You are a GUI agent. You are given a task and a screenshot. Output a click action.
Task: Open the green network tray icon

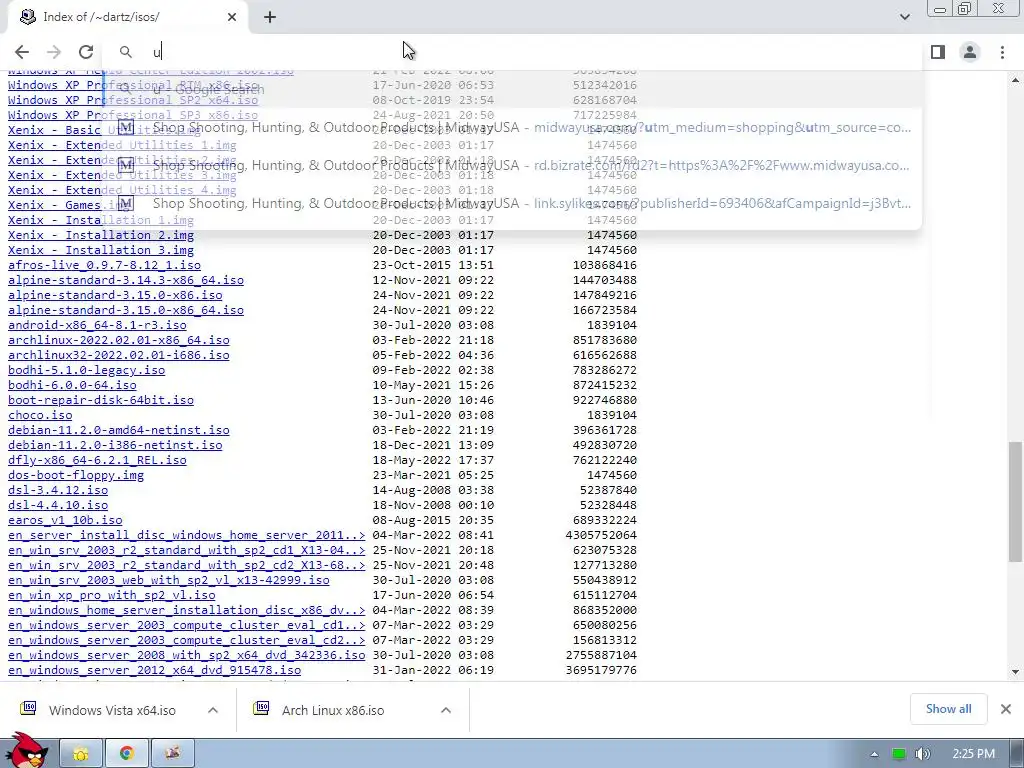899,754
